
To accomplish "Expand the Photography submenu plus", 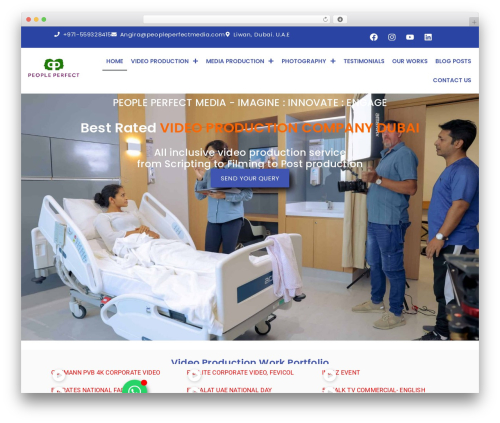I will (333, 61).
